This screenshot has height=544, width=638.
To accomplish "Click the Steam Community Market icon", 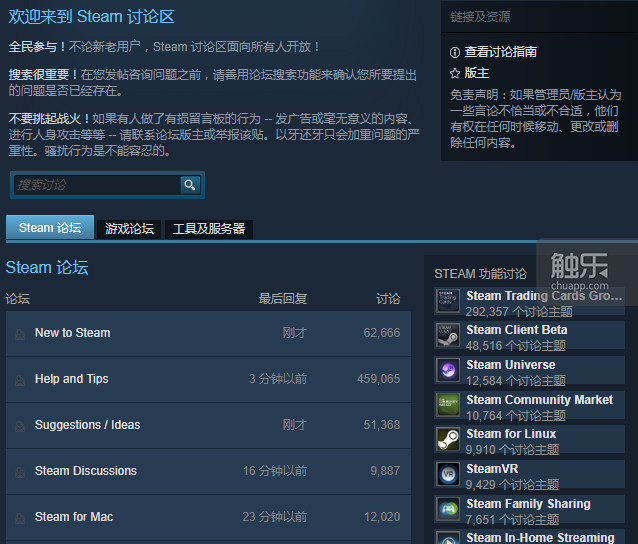I will [448, 405].
